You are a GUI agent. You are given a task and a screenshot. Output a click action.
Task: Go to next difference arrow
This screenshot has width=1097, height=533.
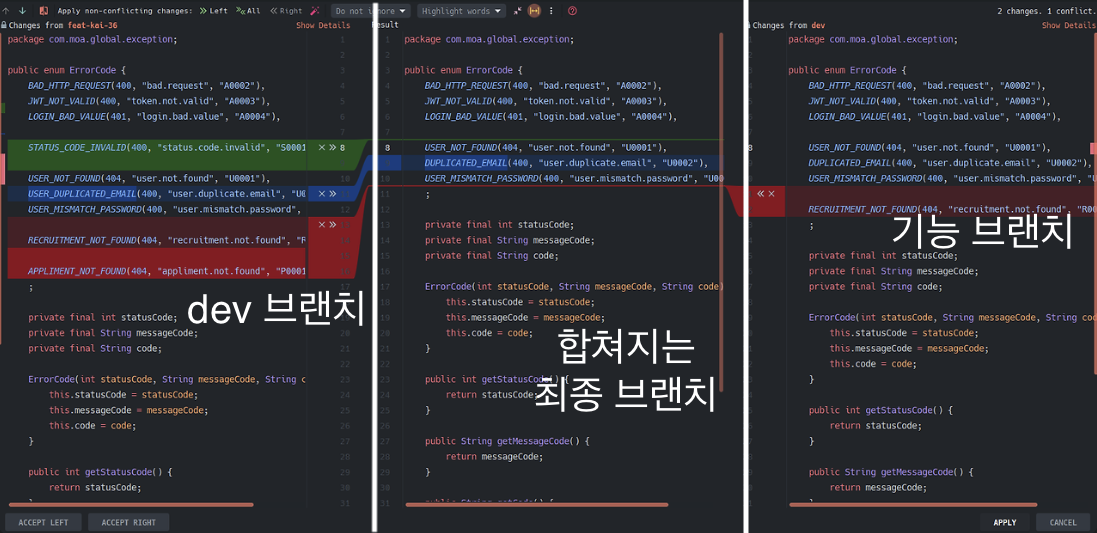coord(22,10)
